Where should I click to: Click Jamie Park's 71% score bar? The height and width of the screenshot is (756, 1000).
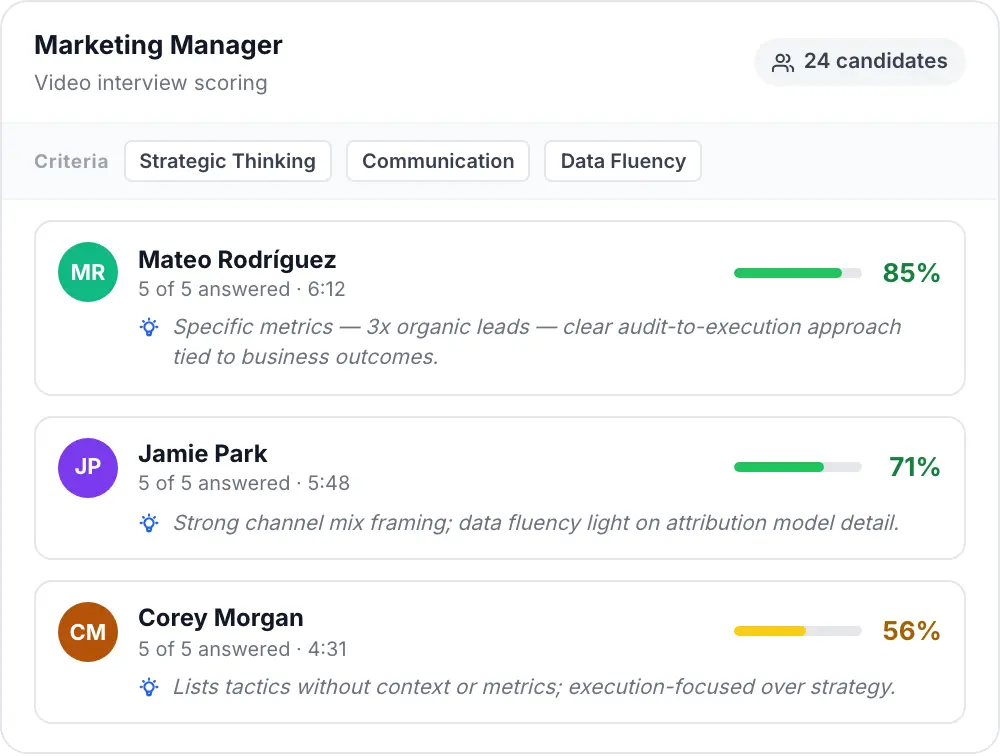pos(797,467)
